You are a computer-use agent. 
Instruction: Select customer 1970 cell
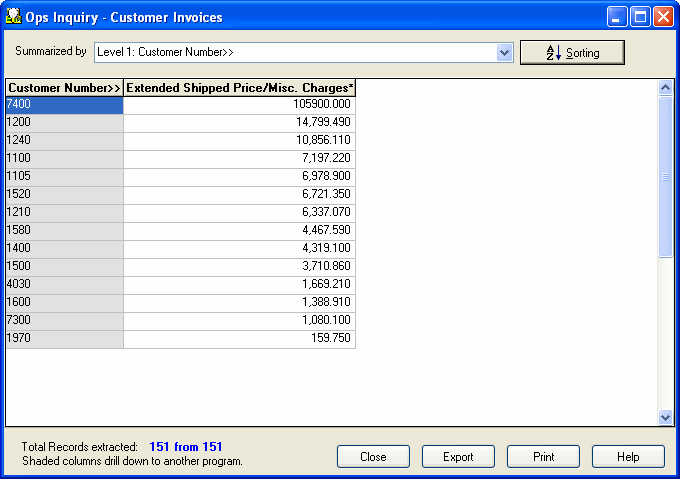pyautogui.click(x=65, y=339)
